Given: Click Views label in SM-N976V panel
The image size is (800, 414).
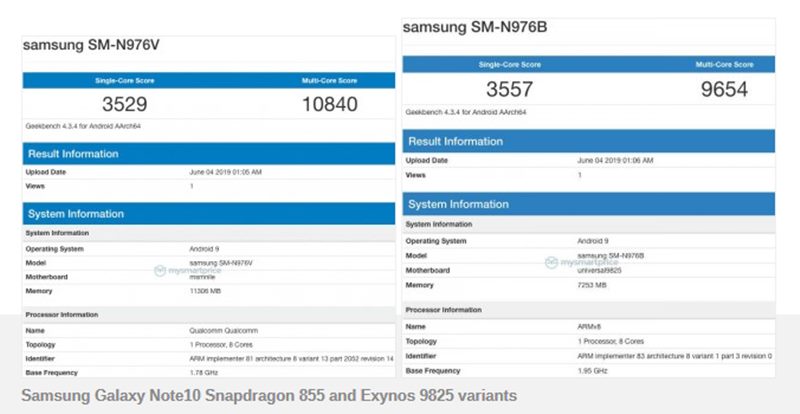Looking at the screenshot, I should pos(35,186).
